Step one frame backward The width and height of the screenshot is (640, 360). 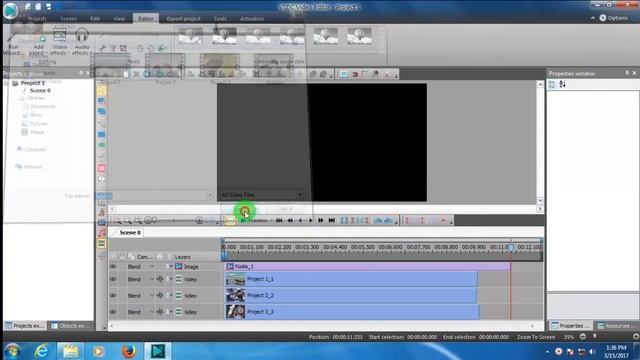[x=300, y=220]
